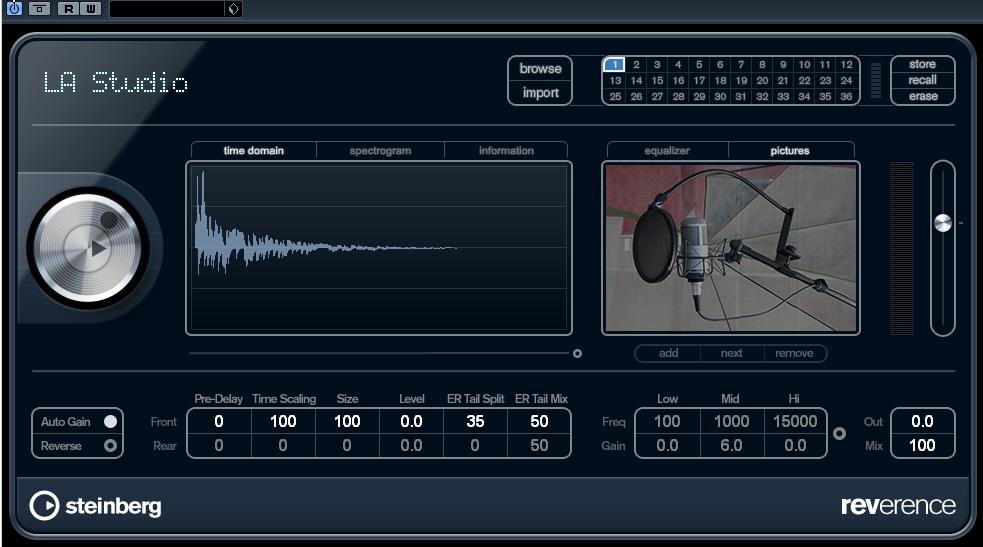Play the impulse response with the big knob
983x547 pixels.
(88, 248)
